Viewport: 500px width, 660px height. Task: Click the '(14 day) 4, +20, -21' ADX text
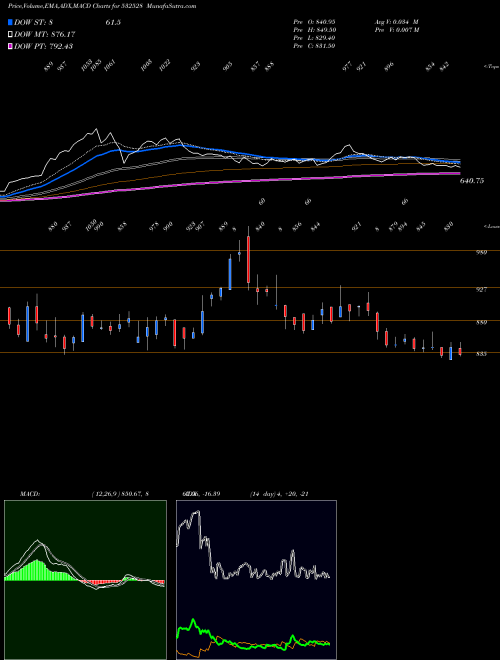click(x=279, y=494)
